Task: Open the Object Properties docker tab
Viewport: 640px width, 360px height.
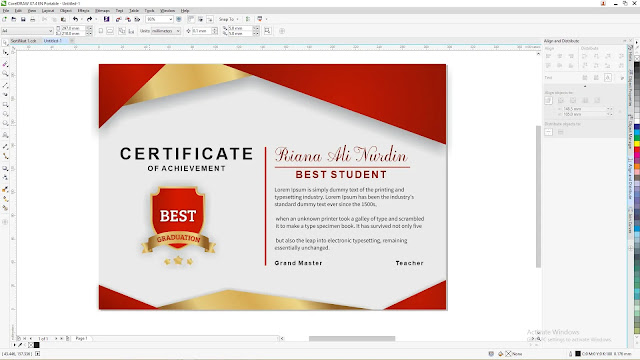Action: coord(631,89)
